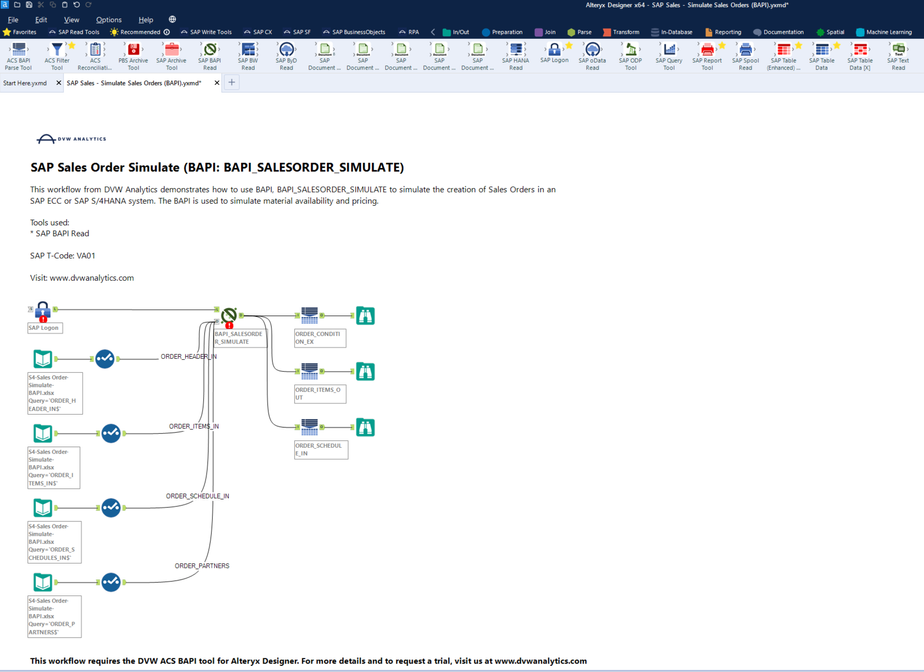Image resolution: width=924 pixels, height=672 pixels.
Task: Close the Start Here.yxmd tab
Action: point(58,83)
